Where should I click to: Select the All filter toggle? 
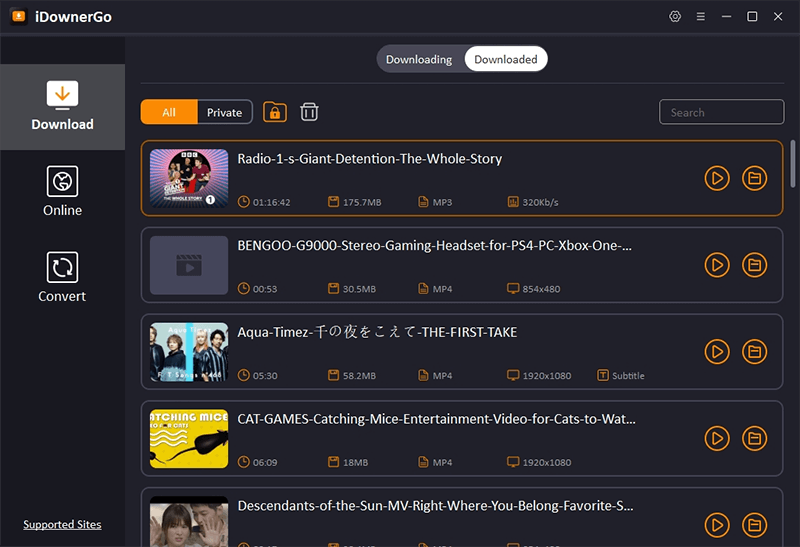(x=169, y=112)
